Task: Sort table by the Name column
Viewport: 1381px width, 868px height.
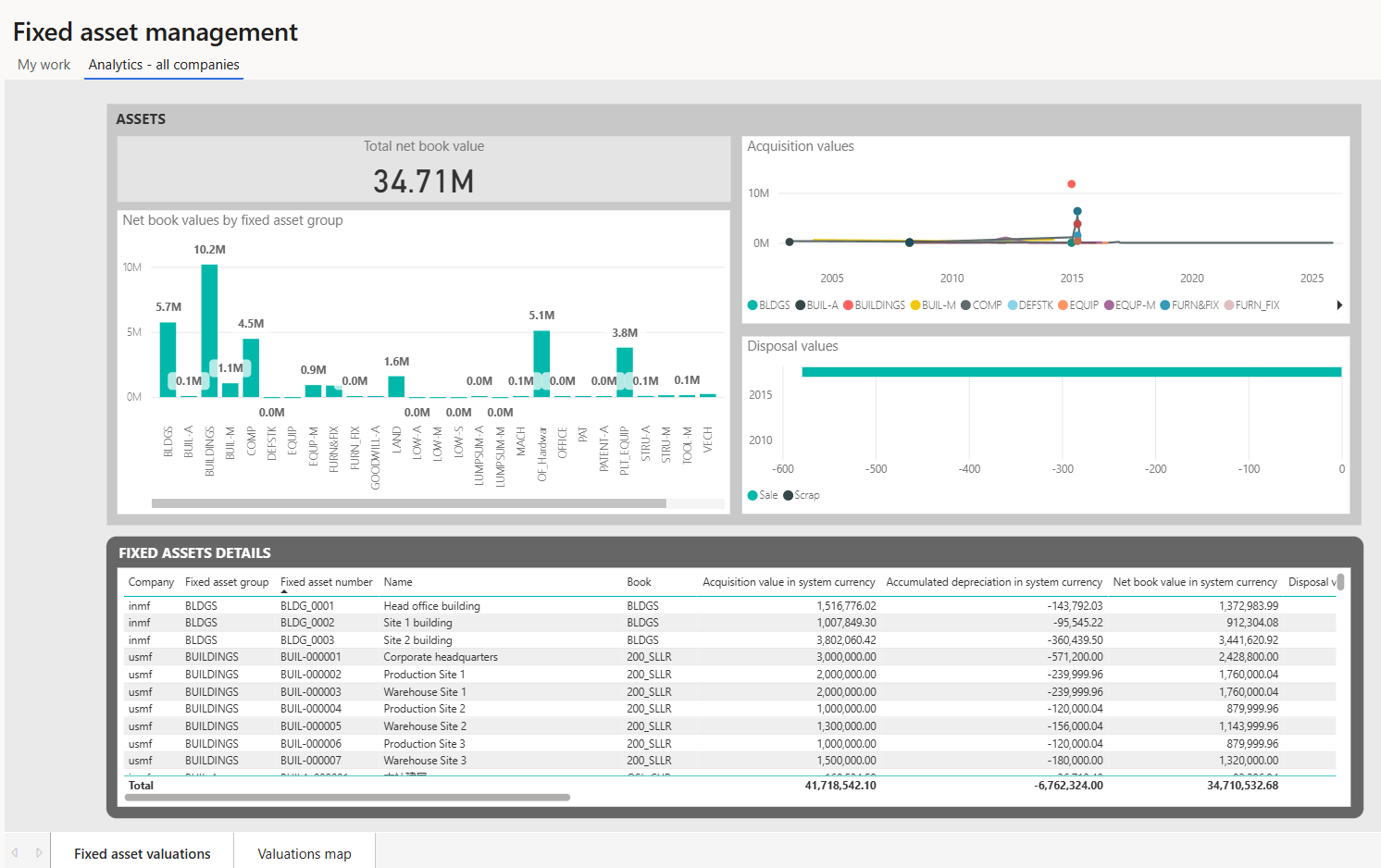Action: pyautogui.click(x=398, y=582)
